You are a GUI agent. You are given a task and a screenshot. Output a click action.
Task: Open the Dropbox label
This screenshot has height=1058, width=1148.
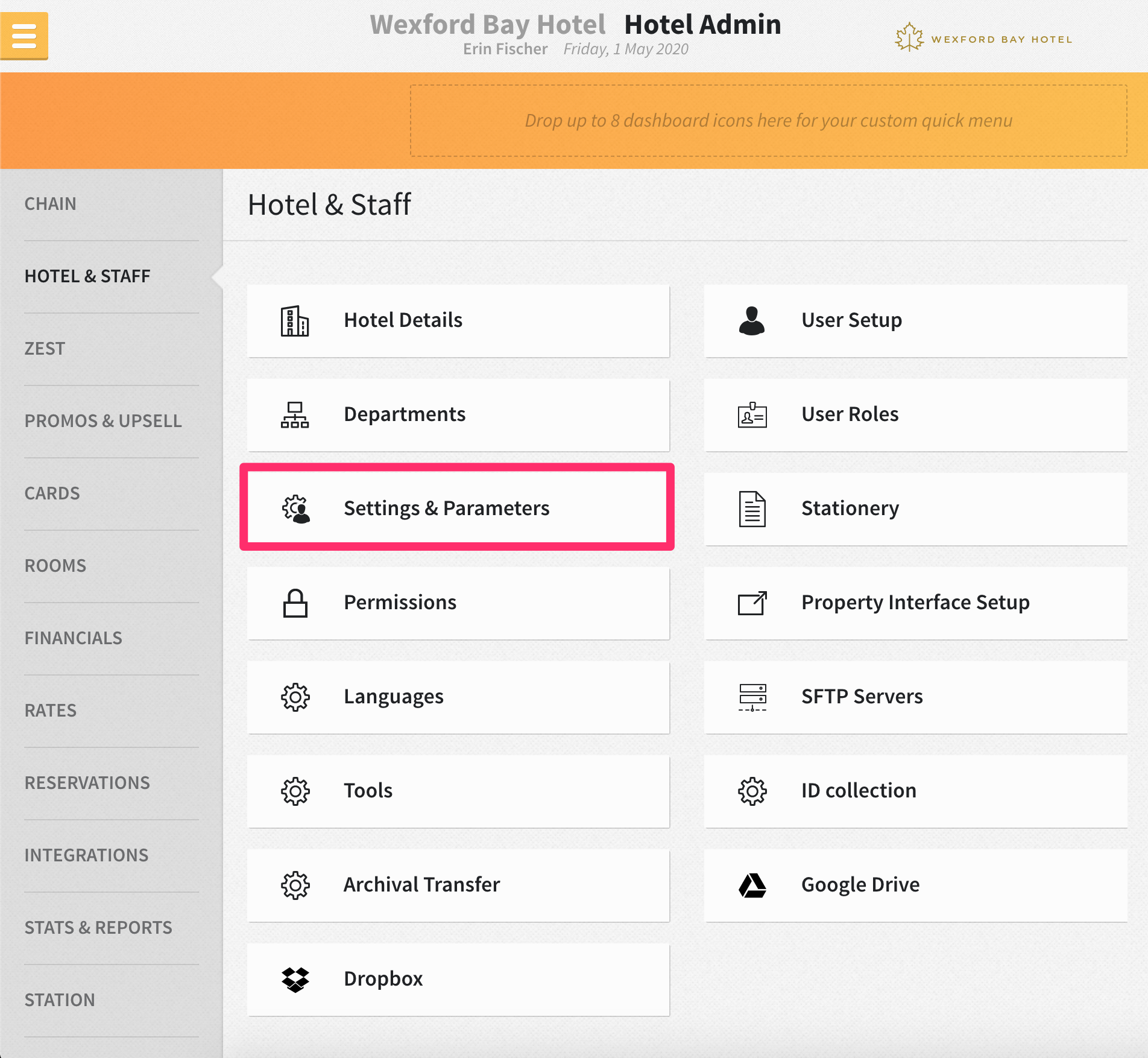(x=383, y=979)
